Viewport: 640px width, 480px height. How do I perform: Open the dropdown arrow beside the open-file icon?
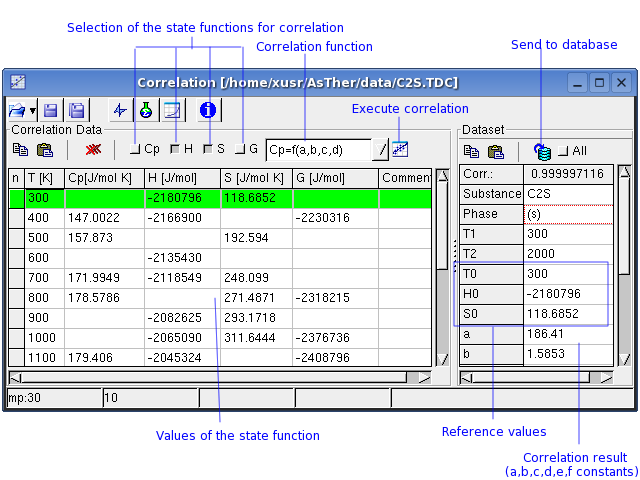pyautogui.click(x=33, y=111)
